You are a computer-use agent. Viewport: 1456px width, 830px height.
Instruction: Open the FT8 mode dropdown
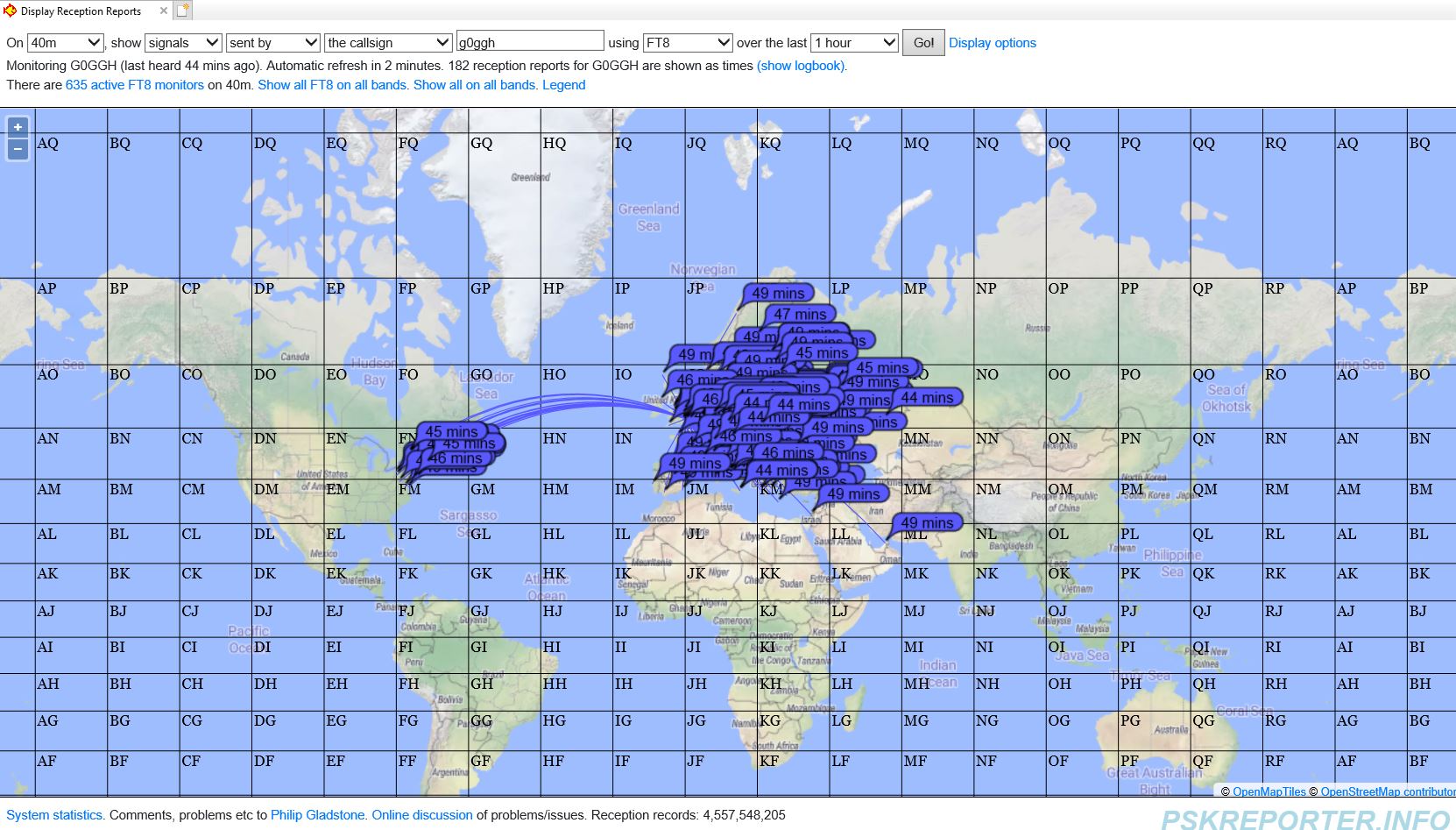tap(688, 42)
